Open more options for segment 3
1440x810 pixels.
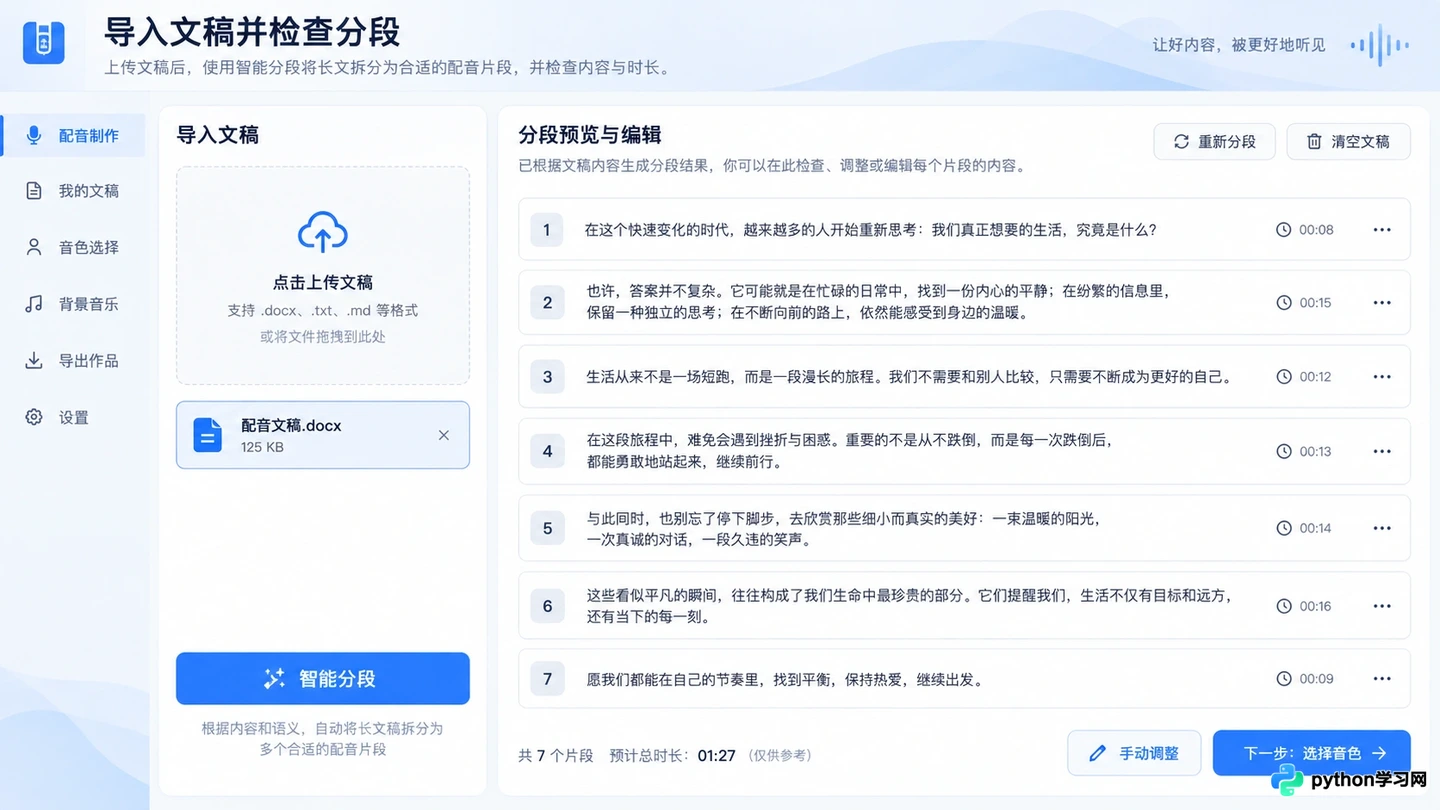click(x=1382, y=377)
